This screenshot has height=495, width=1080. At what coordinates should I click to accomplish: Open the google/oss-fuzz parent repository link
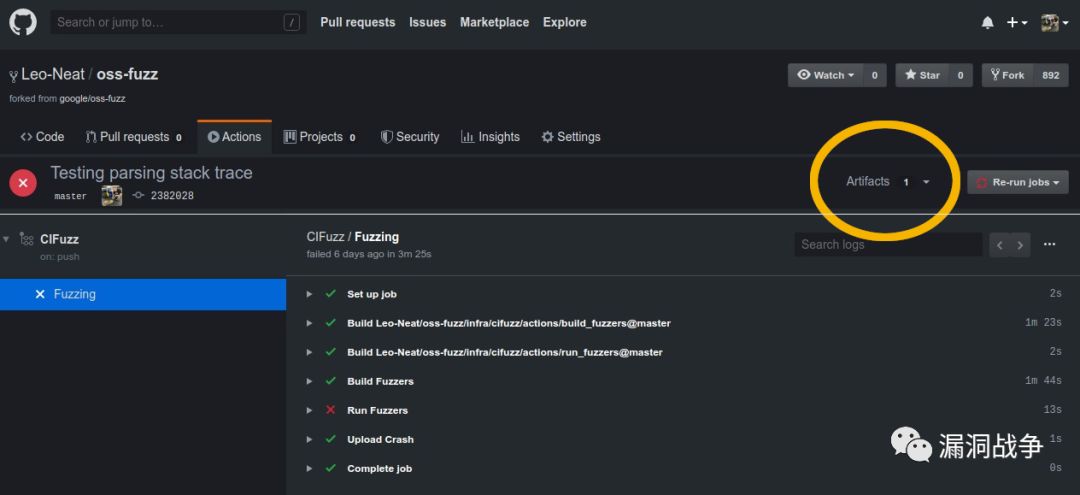(92, 98)
